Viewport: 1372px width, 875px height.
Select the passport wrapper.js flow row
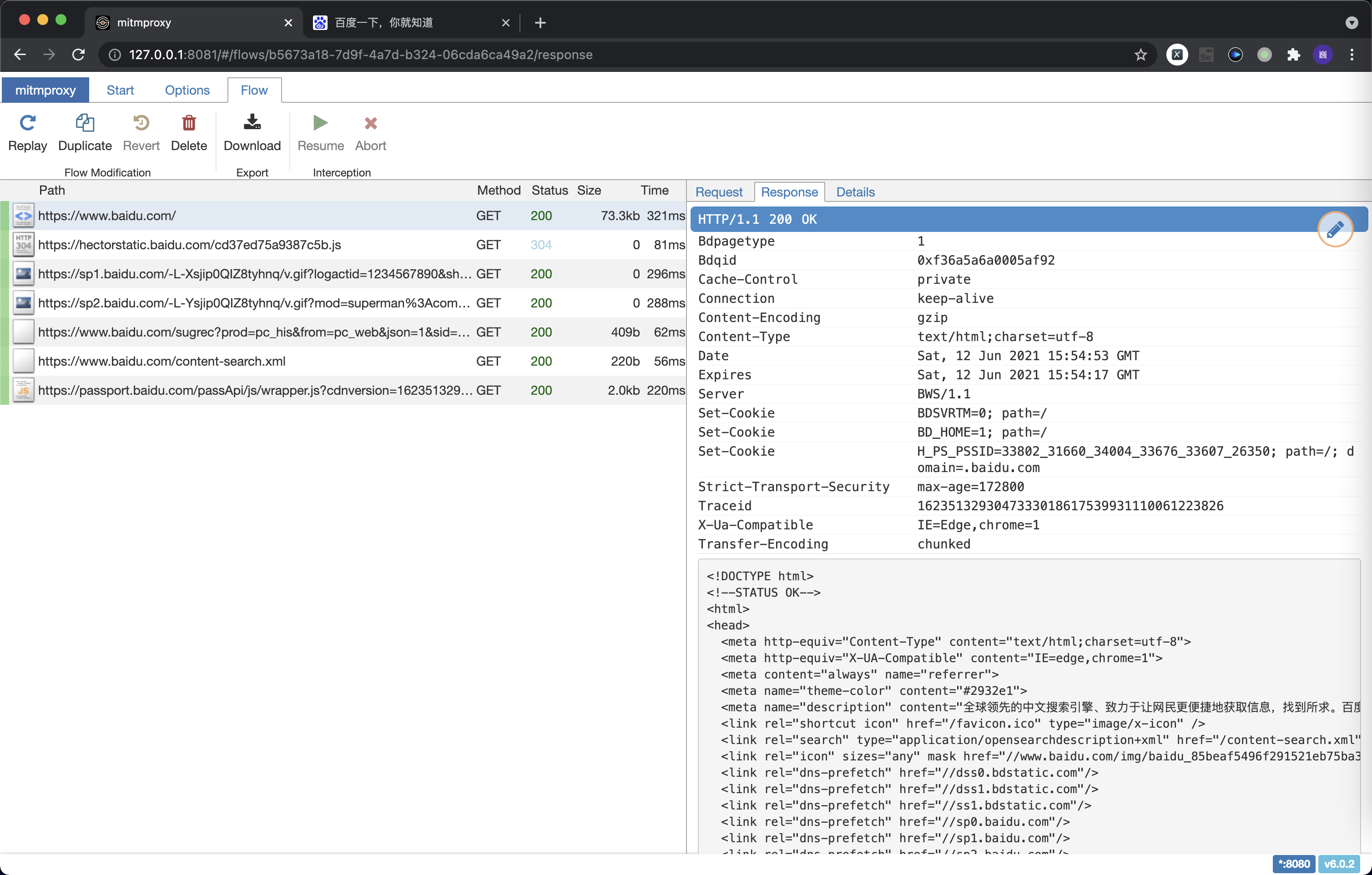343,390
